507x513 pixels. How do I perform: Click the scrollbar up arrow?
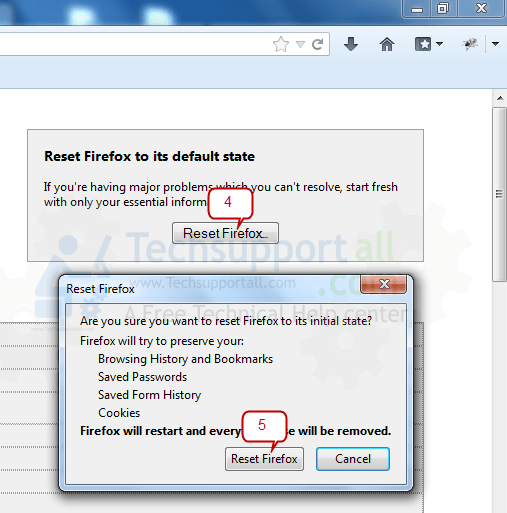pyautogui.click(x=500, y=98)
